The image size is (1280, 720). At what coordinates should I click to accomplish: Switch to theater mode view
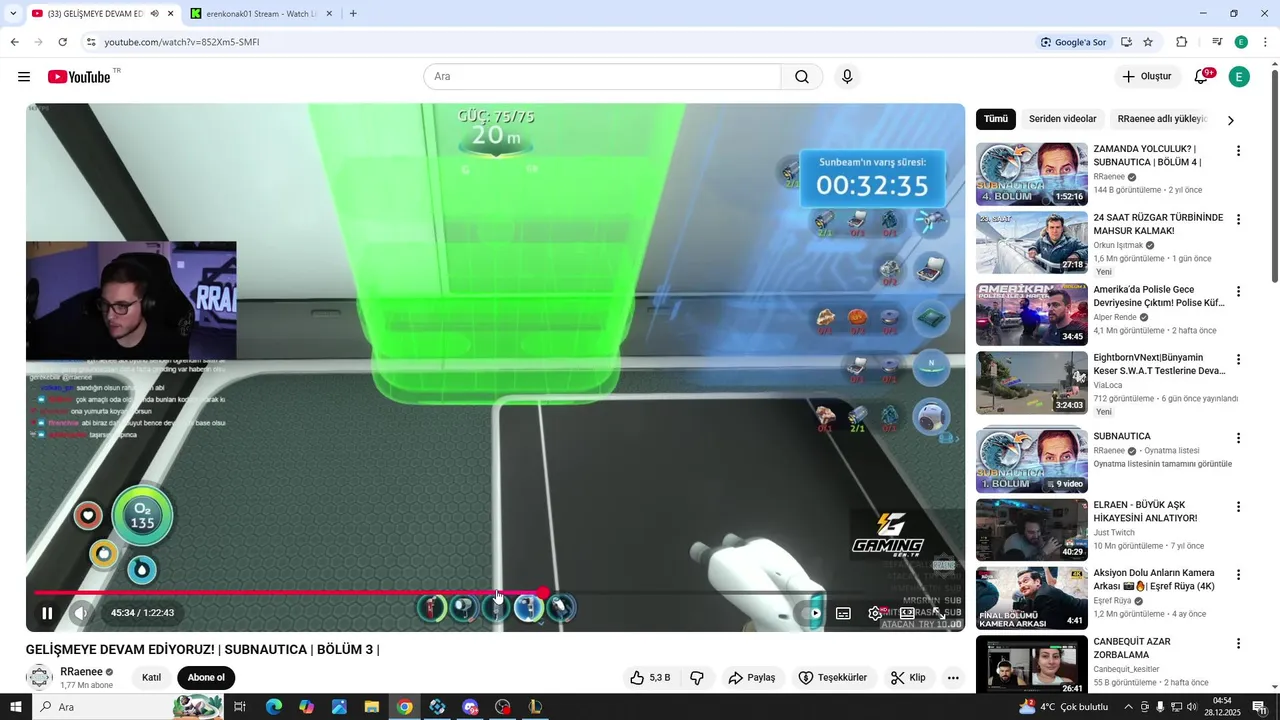tap(907, 613)
